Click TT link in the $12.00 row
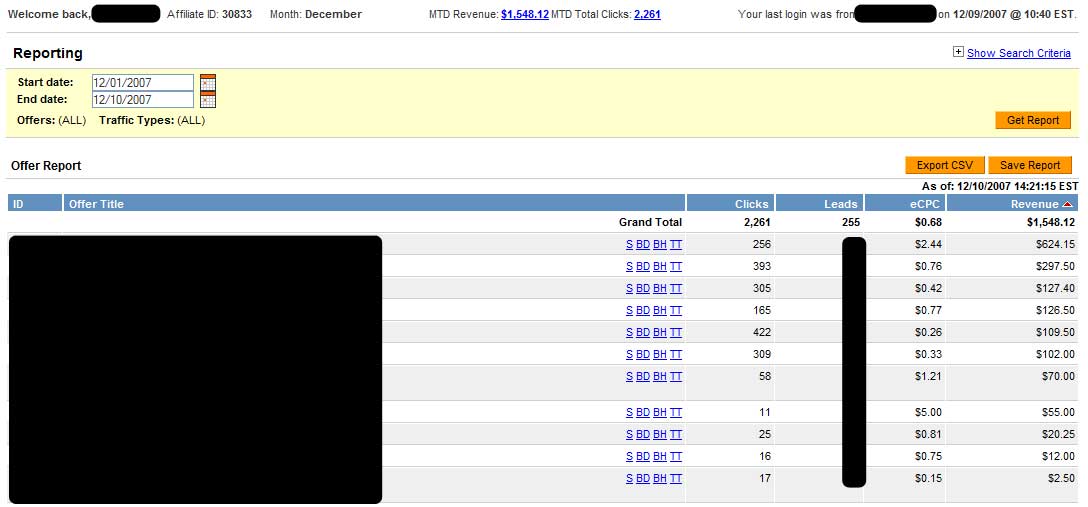This screenshot has height=507, width=1088. click(676, 456)
